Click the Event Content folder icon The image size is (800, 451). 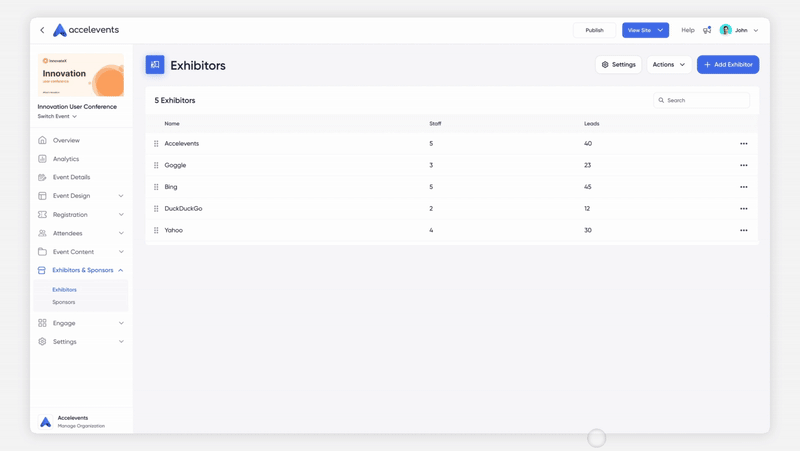click(x=42, y=252)
